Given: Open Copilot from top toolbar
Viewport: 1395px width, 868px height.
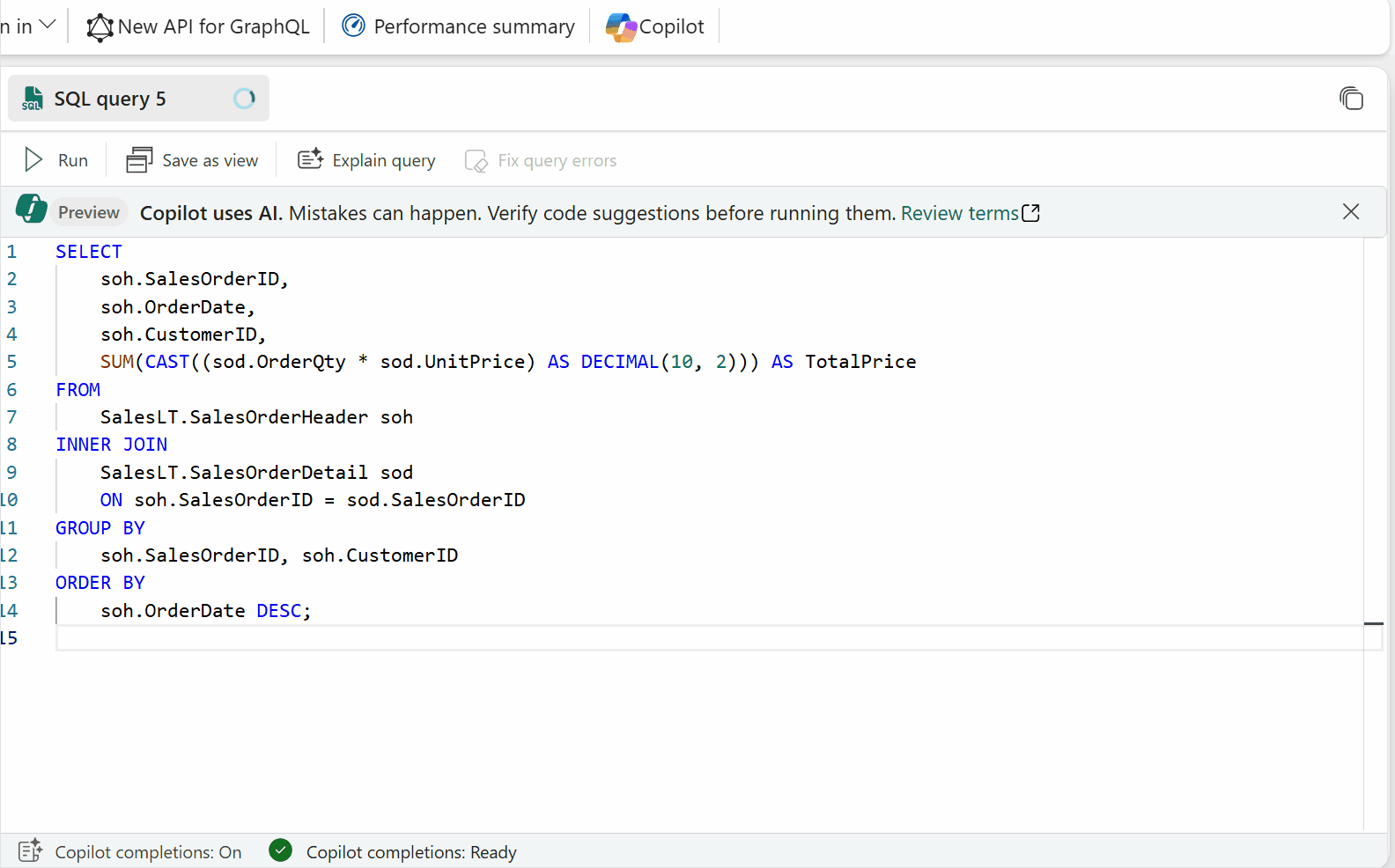Looking at the screenshot, I should click(x=655, y=26).
